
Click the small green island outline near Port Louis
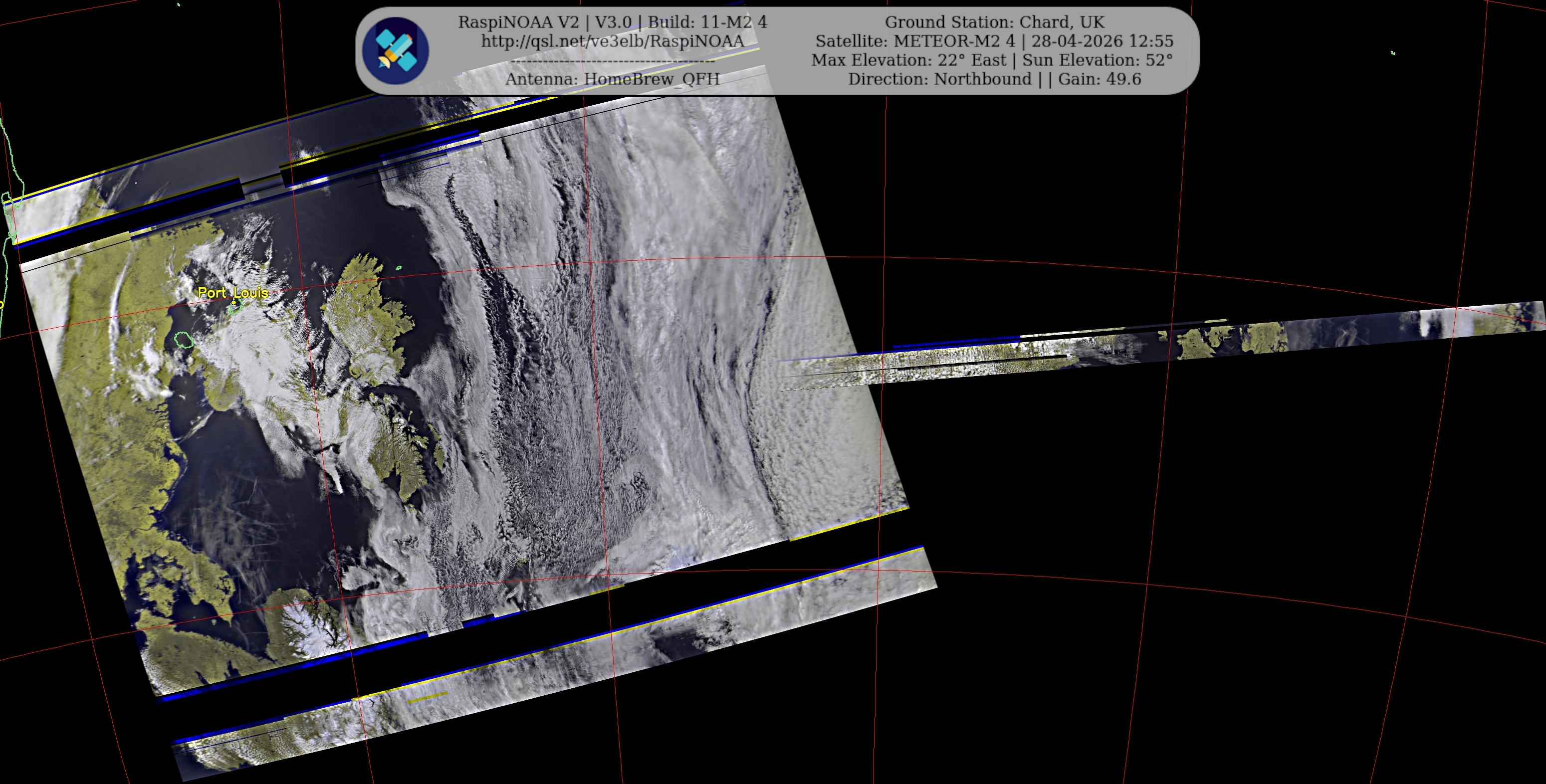[x=184, y=340]
